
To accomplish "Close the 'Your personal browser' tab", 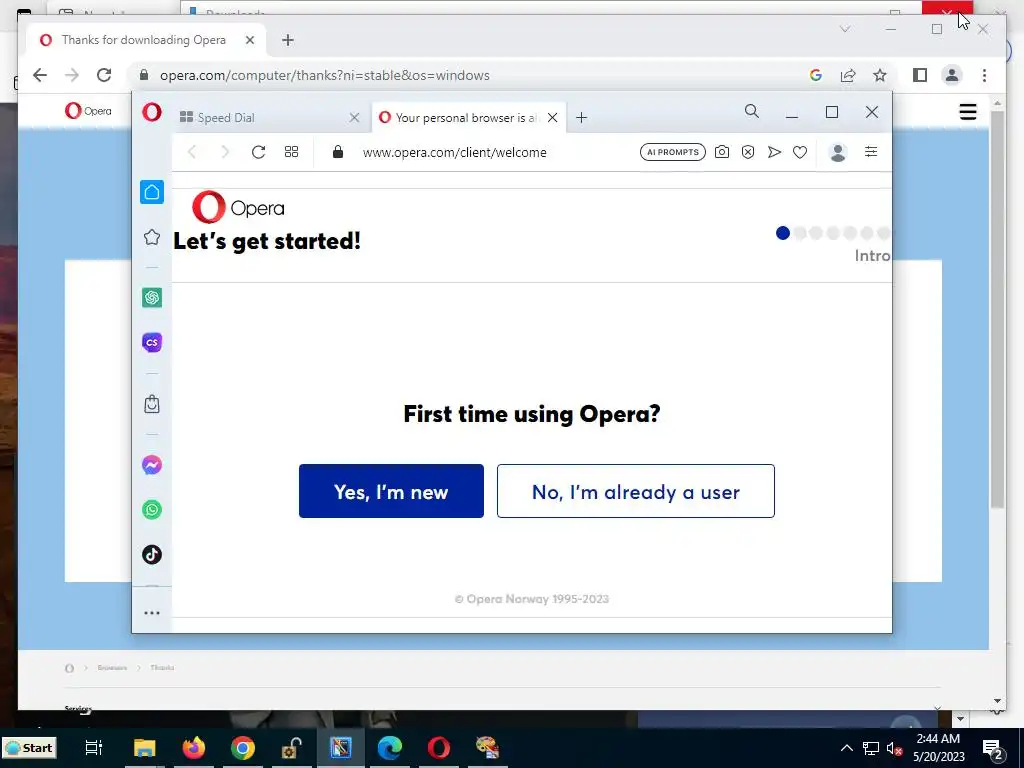I will (x=552, y=118).
